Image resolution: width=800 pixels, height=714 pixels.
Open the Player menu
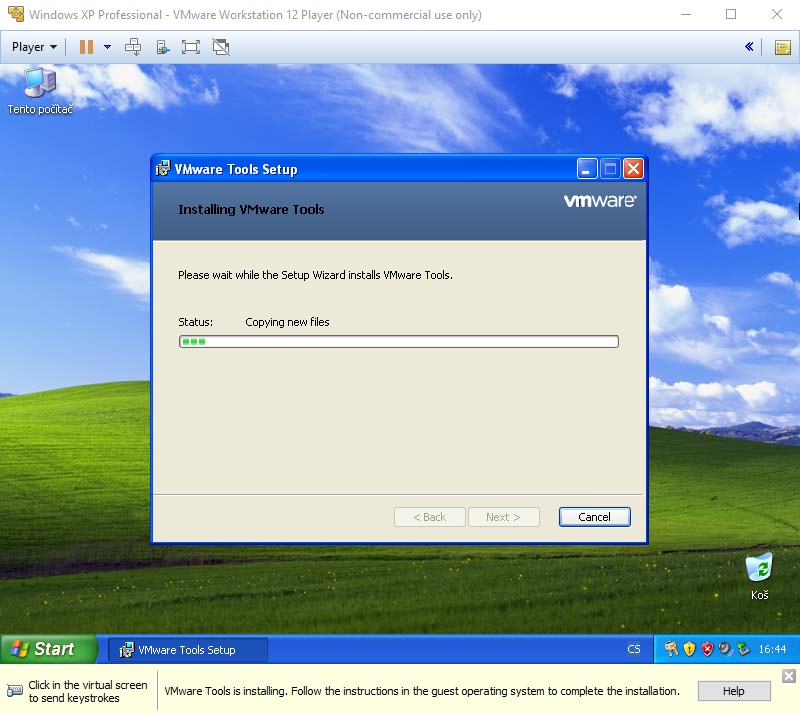pos(34,47)
